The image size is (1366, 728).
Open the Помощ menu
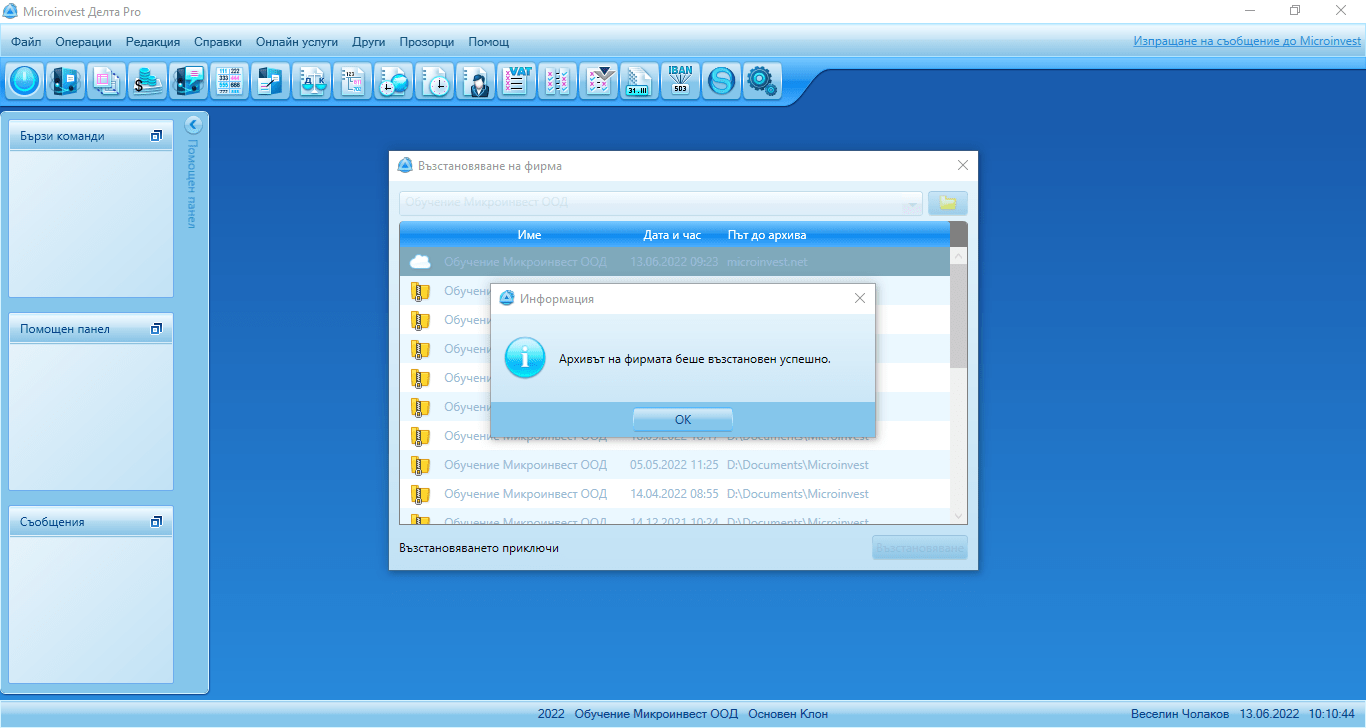(x=489, y=42)
